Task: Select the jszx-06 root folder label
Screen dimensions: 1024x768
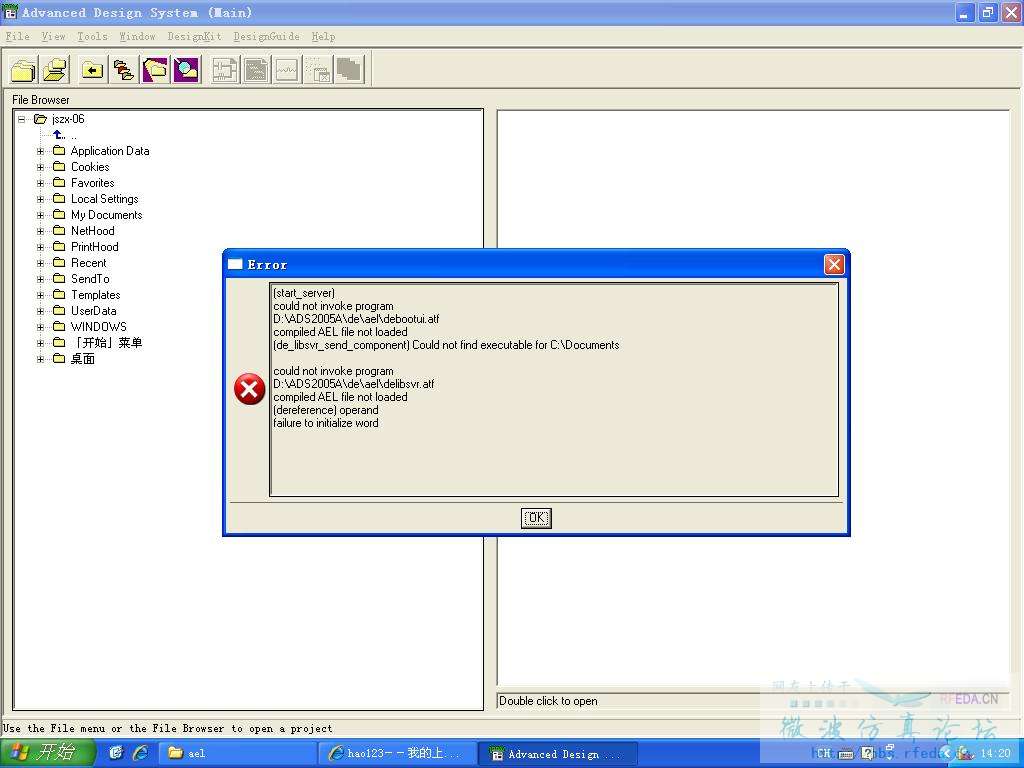Action: 69,119
